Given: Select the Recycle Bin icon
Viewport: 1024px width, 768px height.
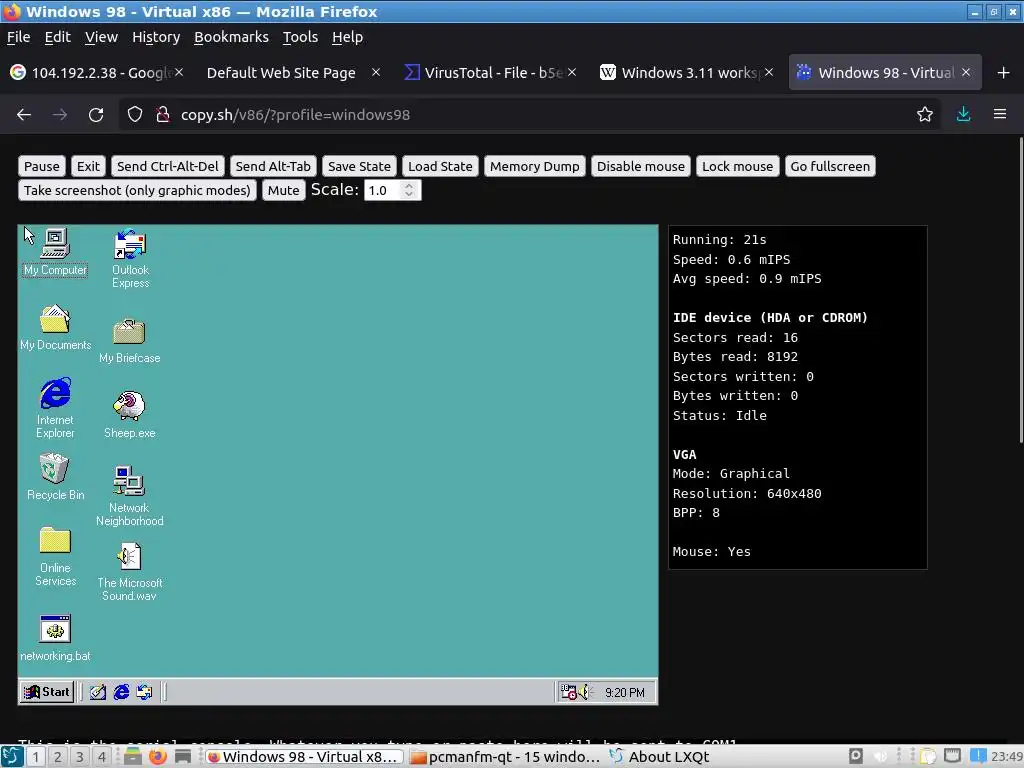Looking at the screenshot, I should (x=55, y=477).
